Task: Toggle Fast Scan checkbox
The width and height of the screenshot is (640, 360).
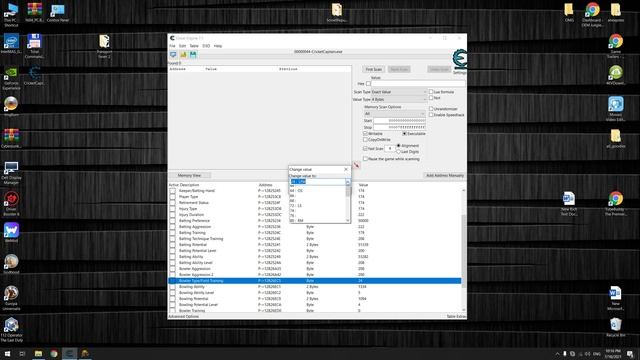Action: 365,149
